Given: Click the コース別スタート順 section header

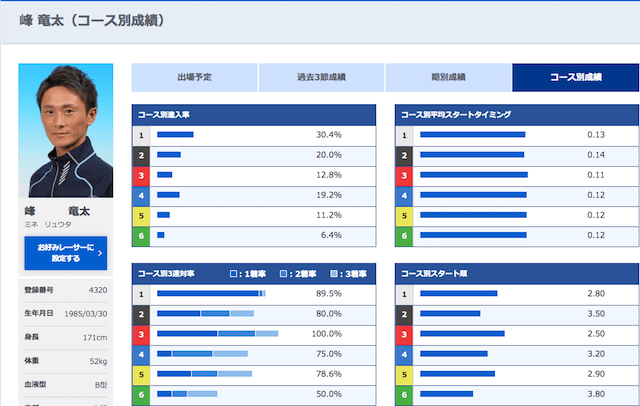Looking at the screenshot, I should tap(517, 274).
